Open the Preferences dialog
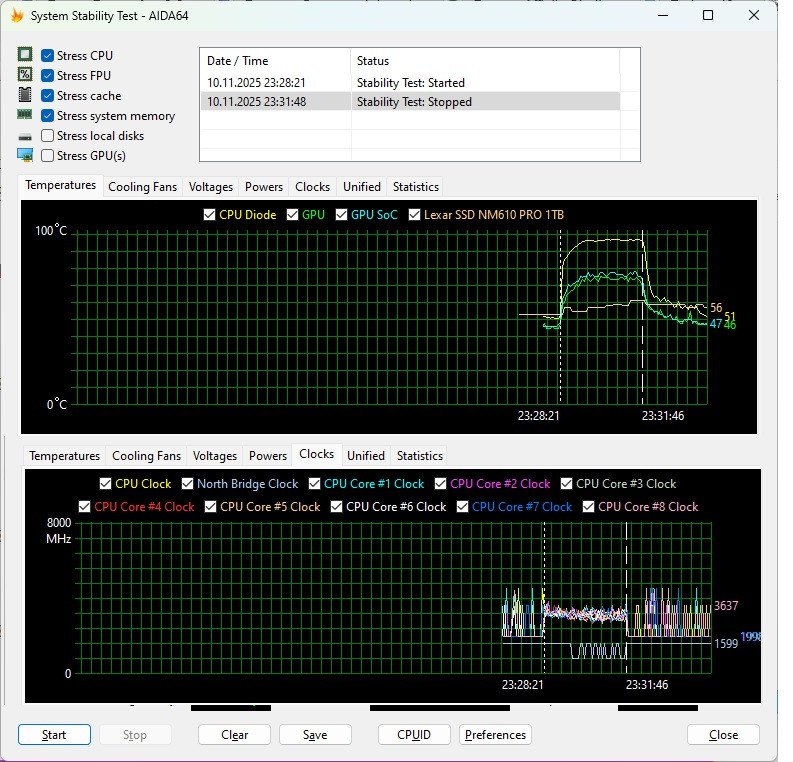Image resolution: width=793 pixels, height=762 pixels. 495,735
